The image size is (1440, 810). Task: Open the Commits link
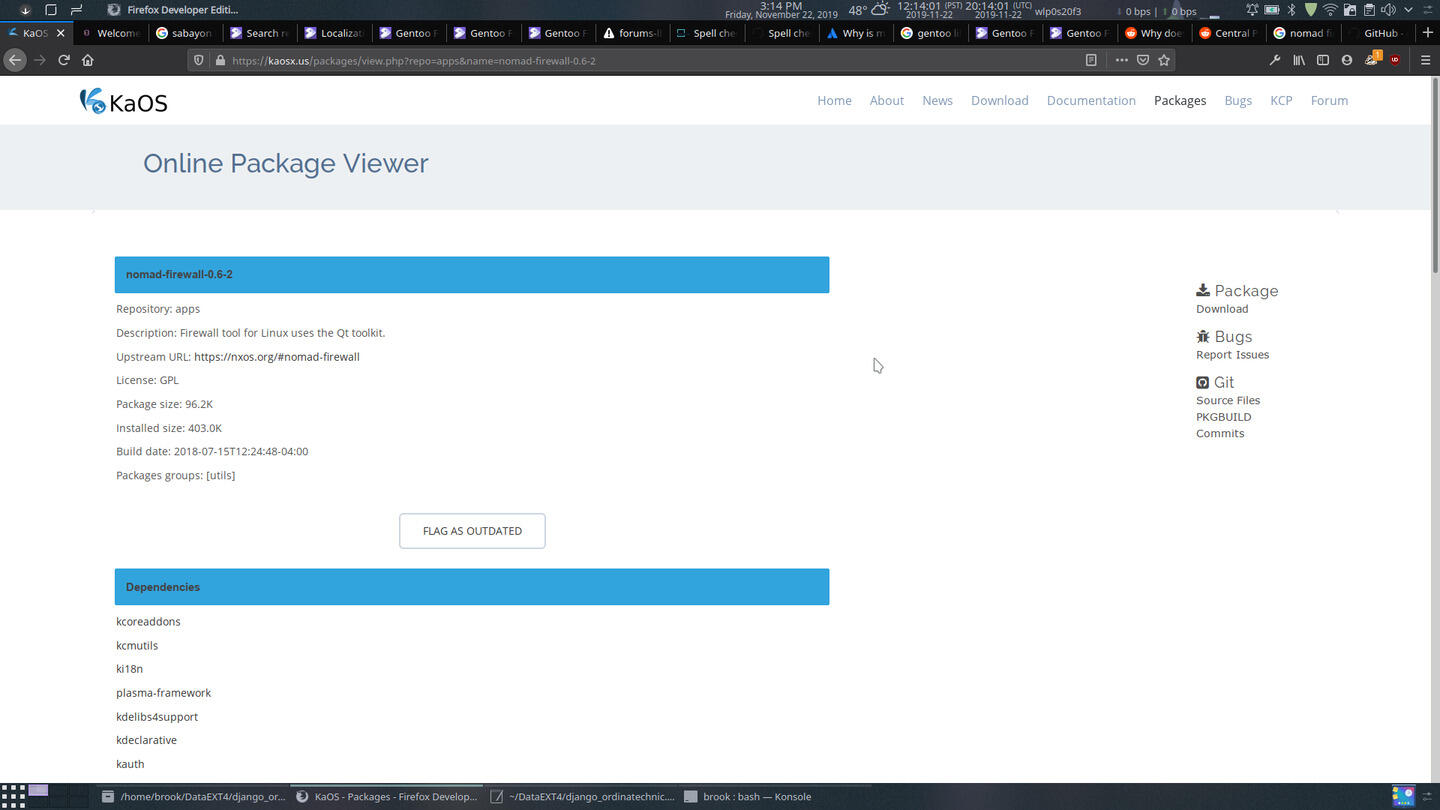[1220, 433]
